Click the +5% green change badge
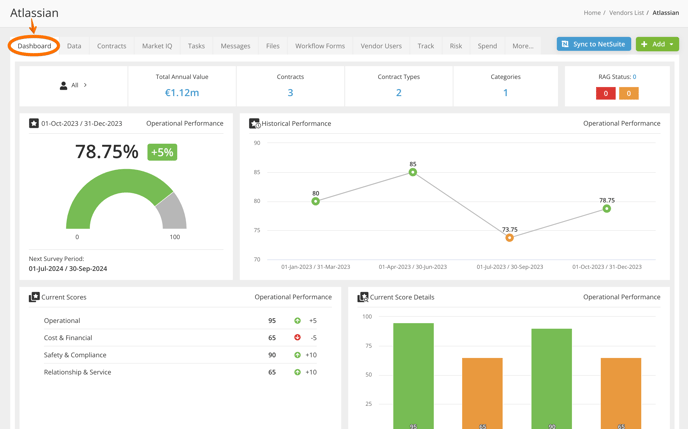Viewport: 688px width, 429px height. (x=162, y=152)
